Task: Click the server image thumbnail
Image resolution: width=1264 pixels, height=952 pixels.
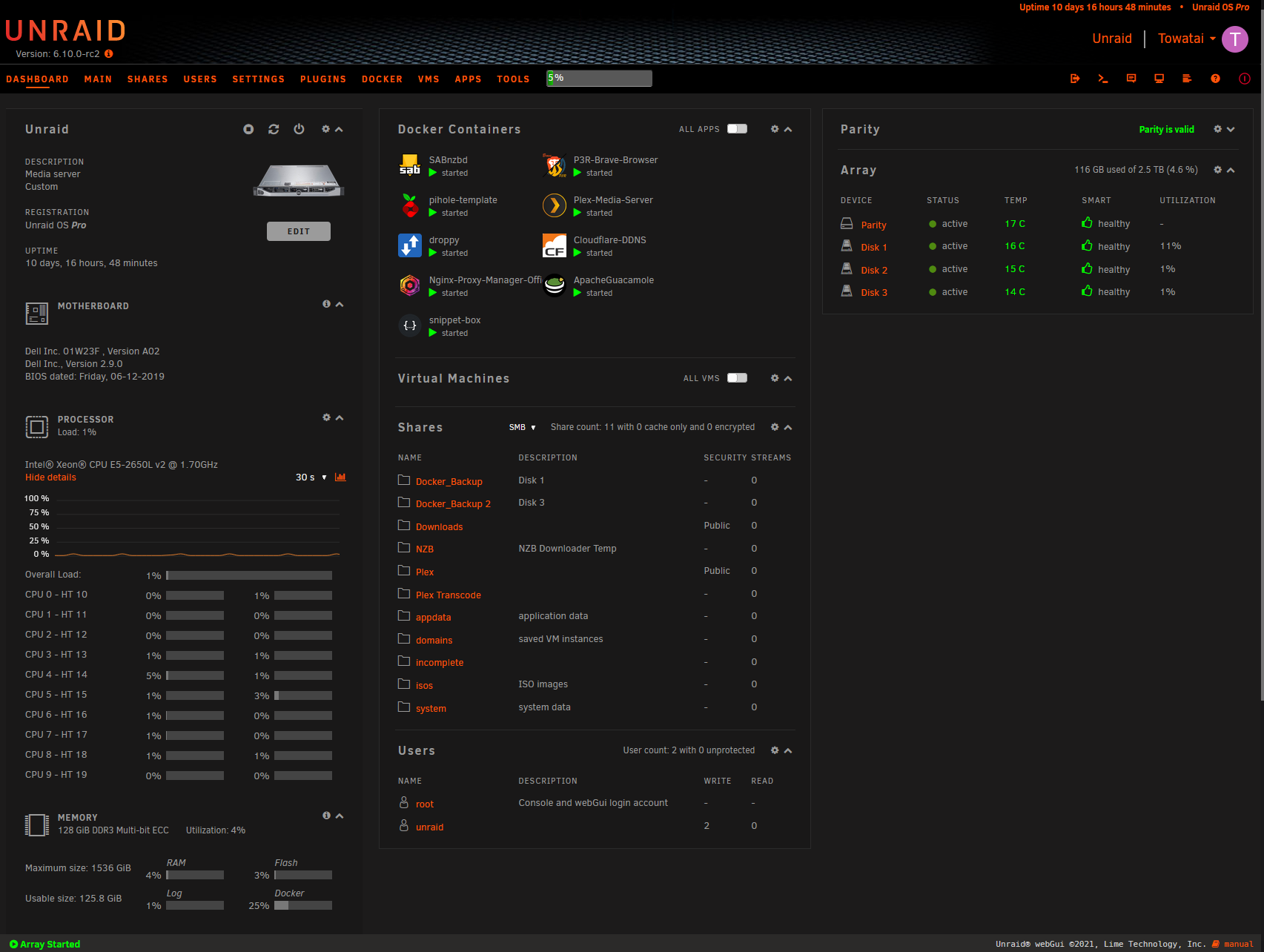Action: pos(298,182)
